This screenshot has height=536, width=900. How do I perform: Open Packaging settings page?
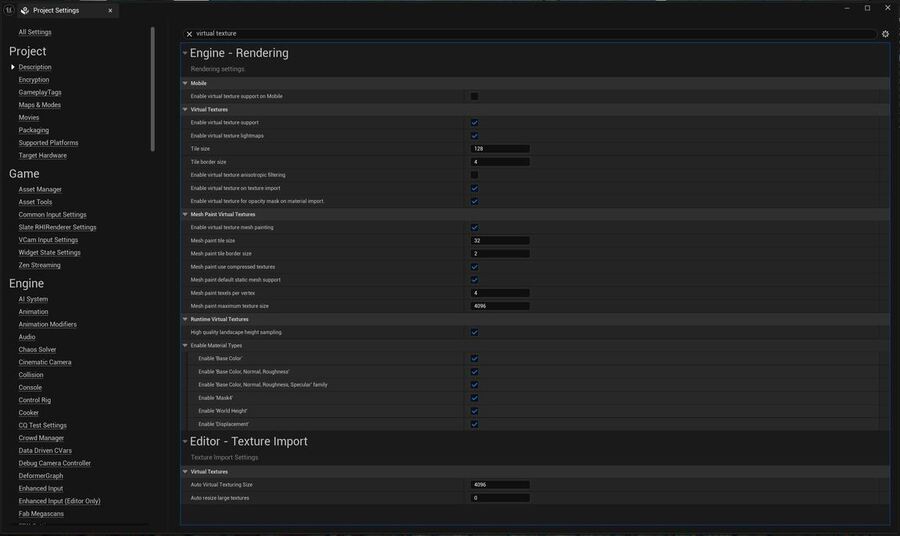33,130
